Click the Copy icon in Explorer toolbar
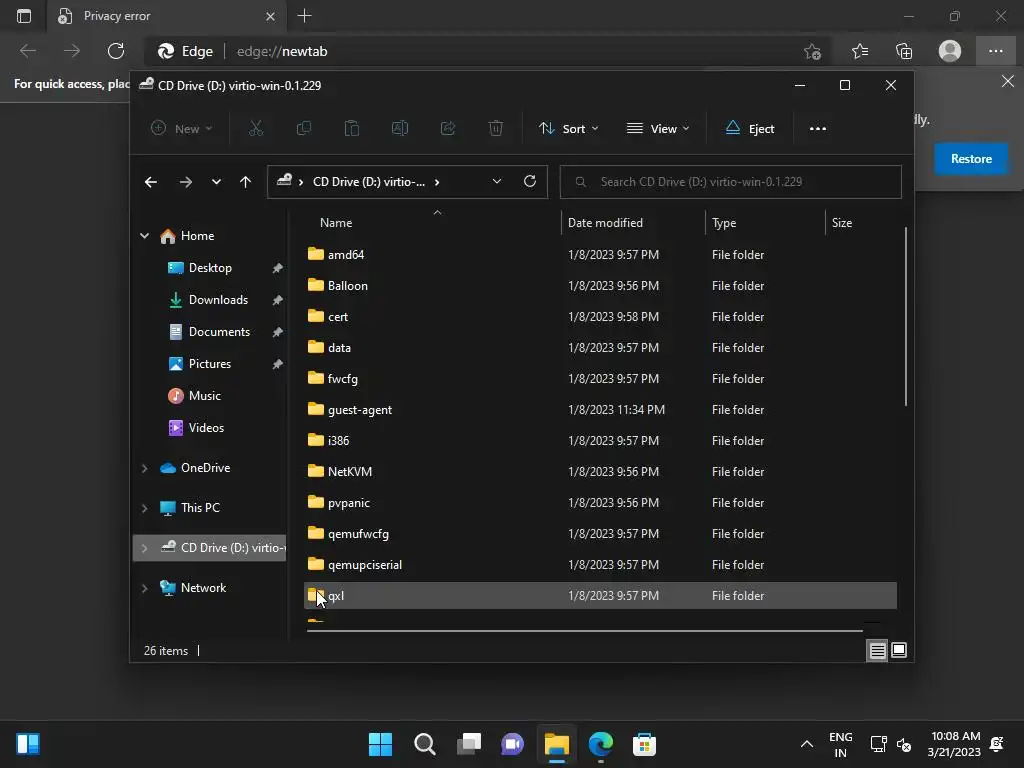This screenshot has width=1024, height=768. click(304, 129)
